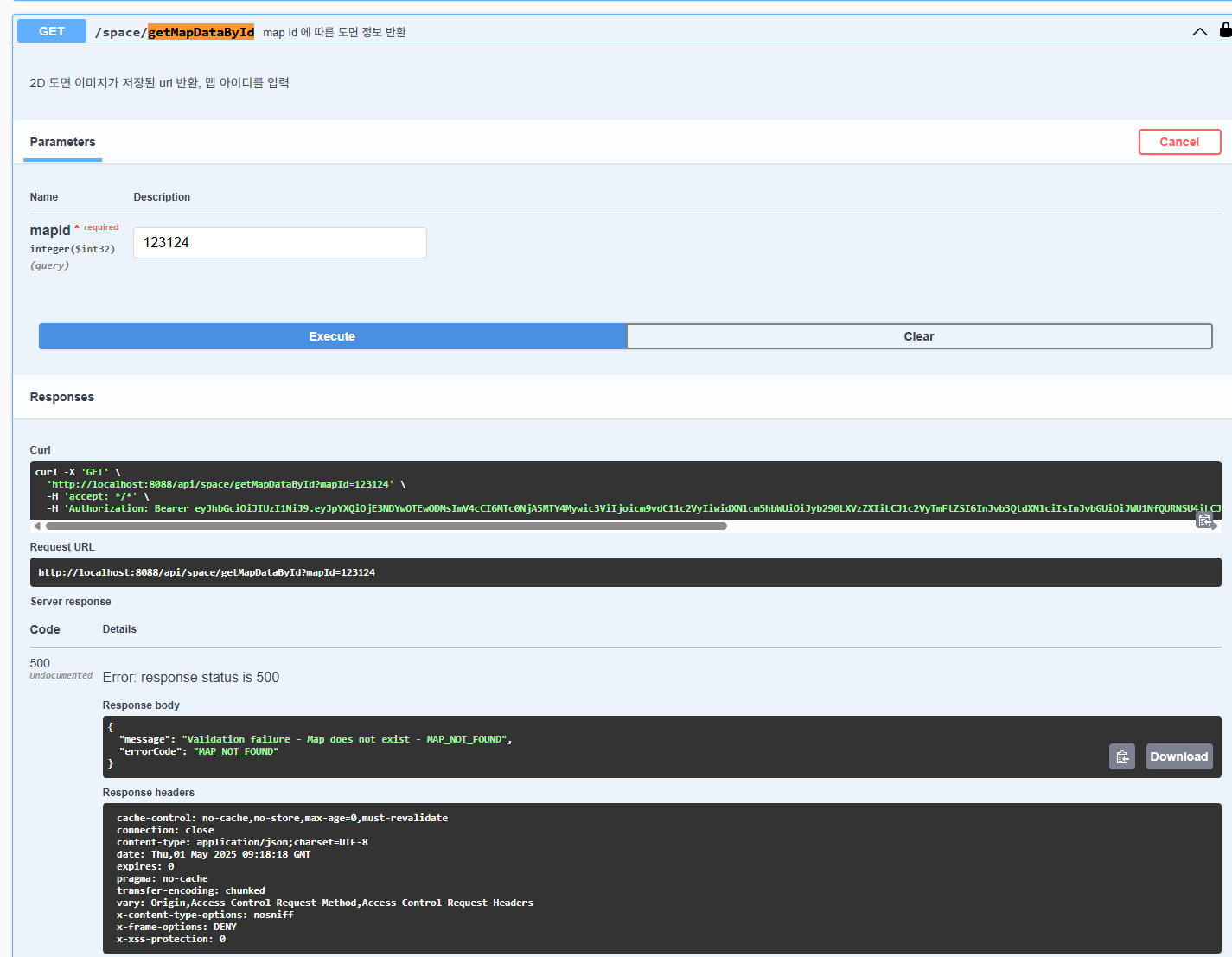
Task: Click the integer($int32) type label
Action: [x=73, y=249]
